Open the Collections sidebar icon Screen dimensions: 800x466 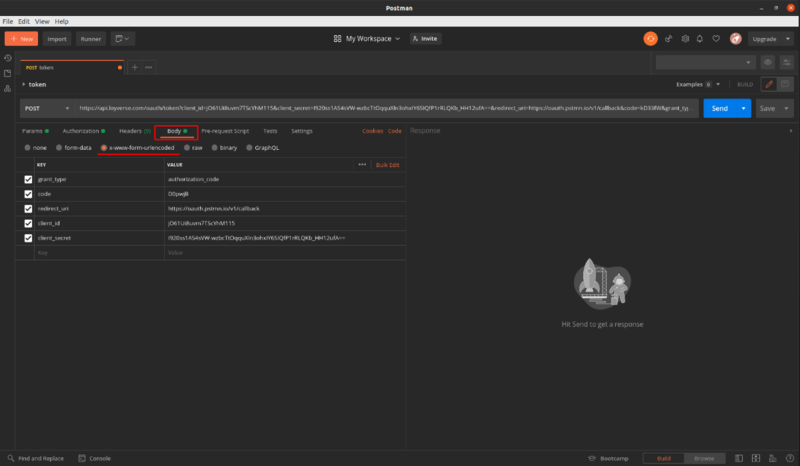click(8, 73)
